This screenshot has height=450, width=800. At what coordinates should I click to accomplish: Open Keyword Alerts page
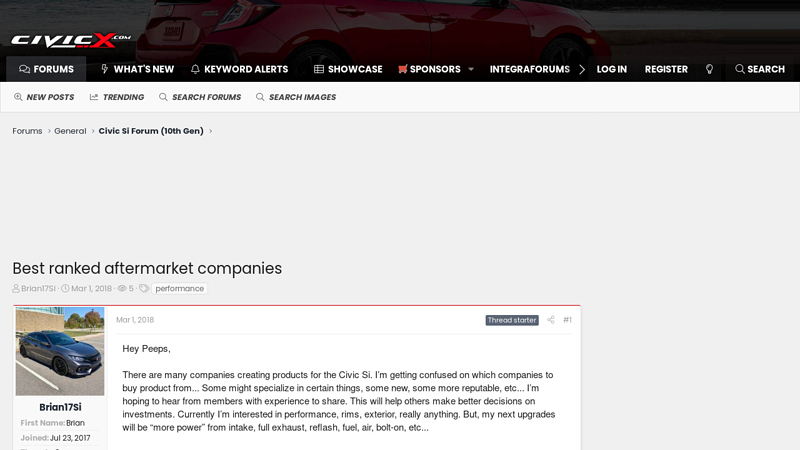point(239,69)
